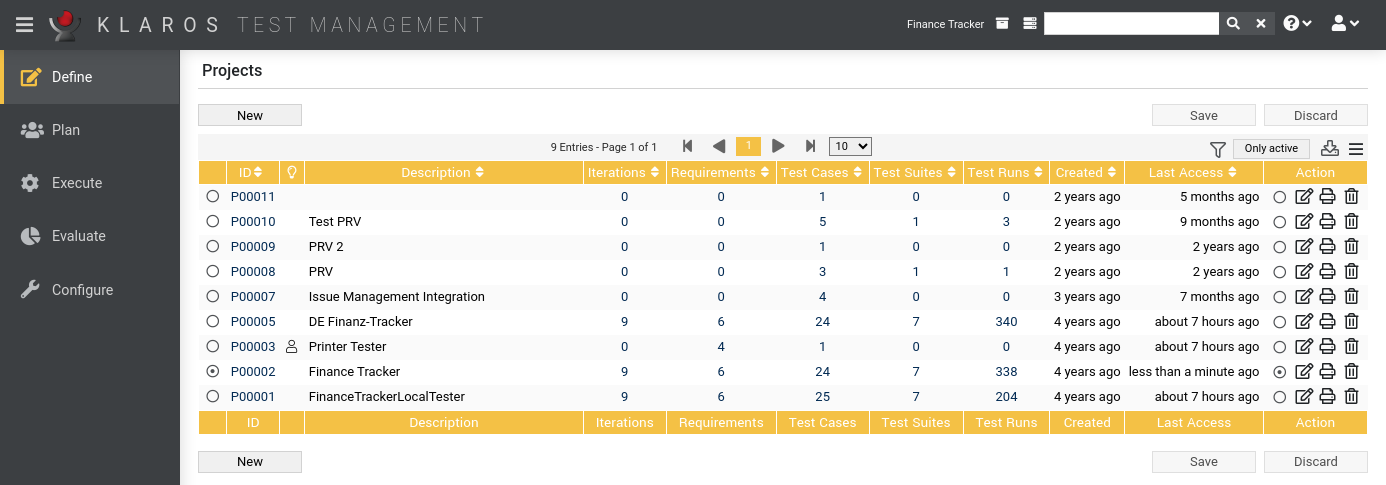
Task: Click the print icon for Finance Tracker row
Action: [1328, 372]
